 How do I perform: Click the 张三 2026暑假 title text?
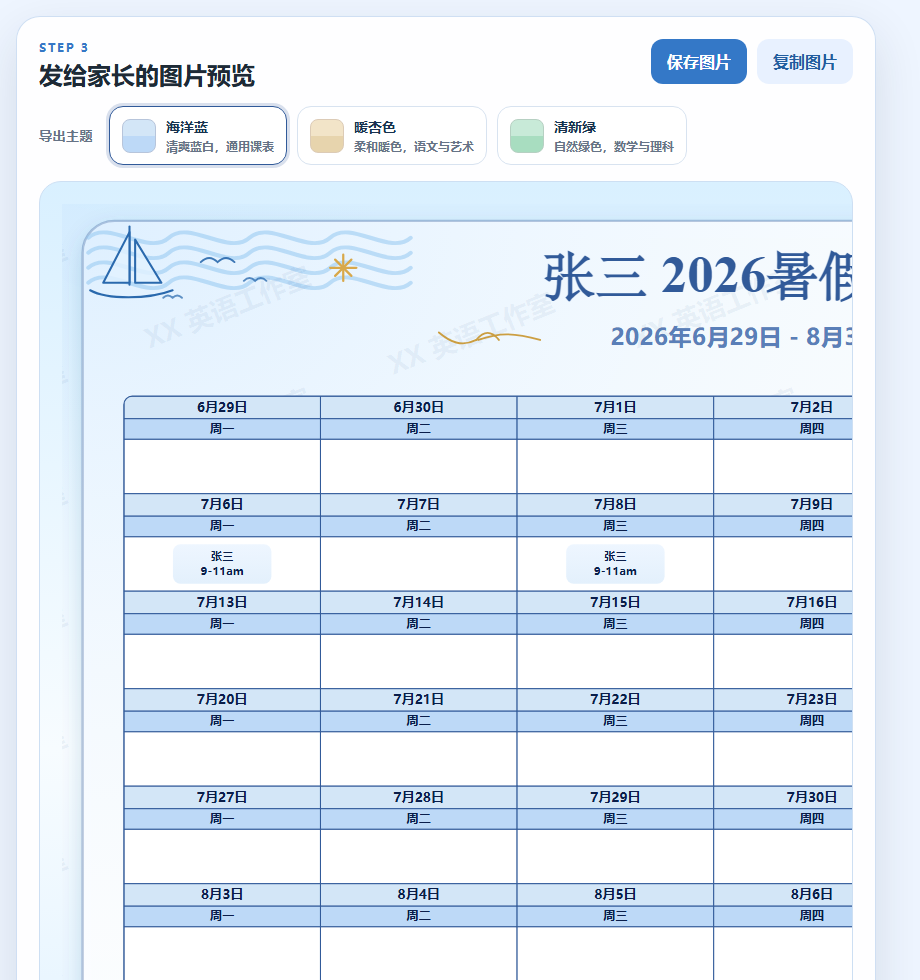(698, 276)
